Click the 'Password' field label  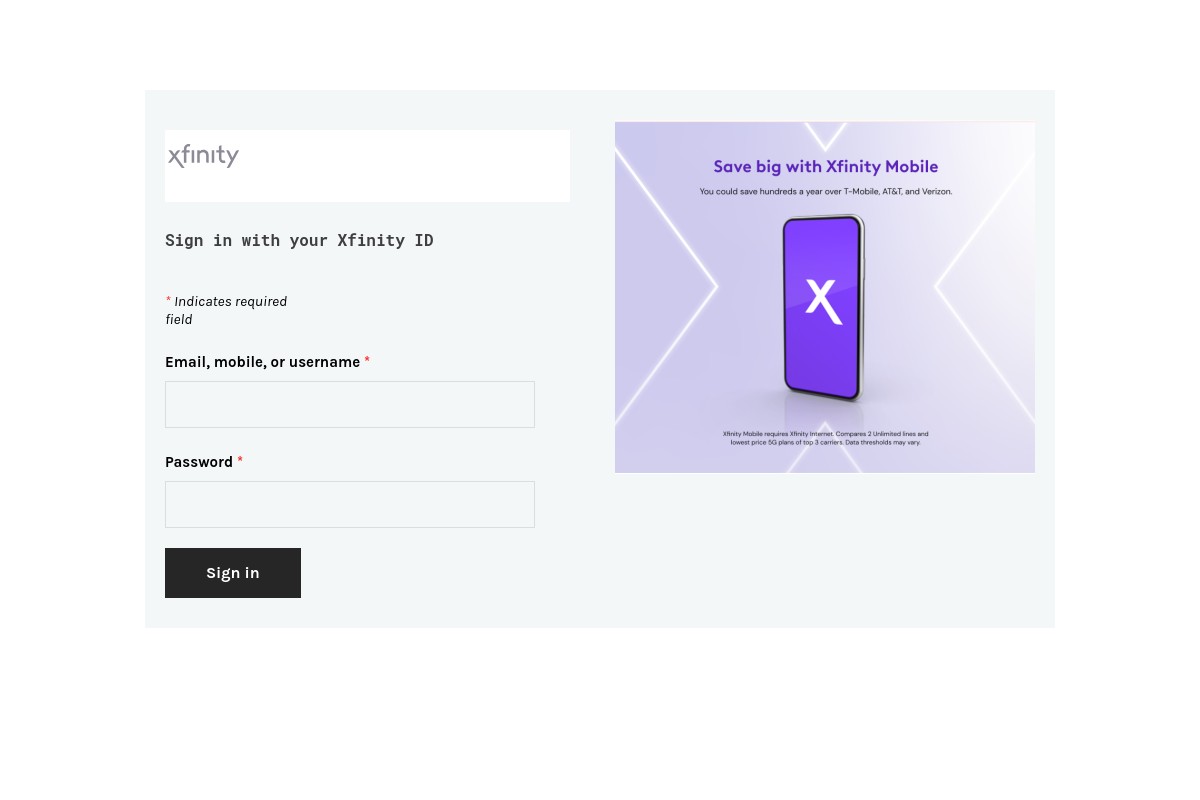click(199, 462)
